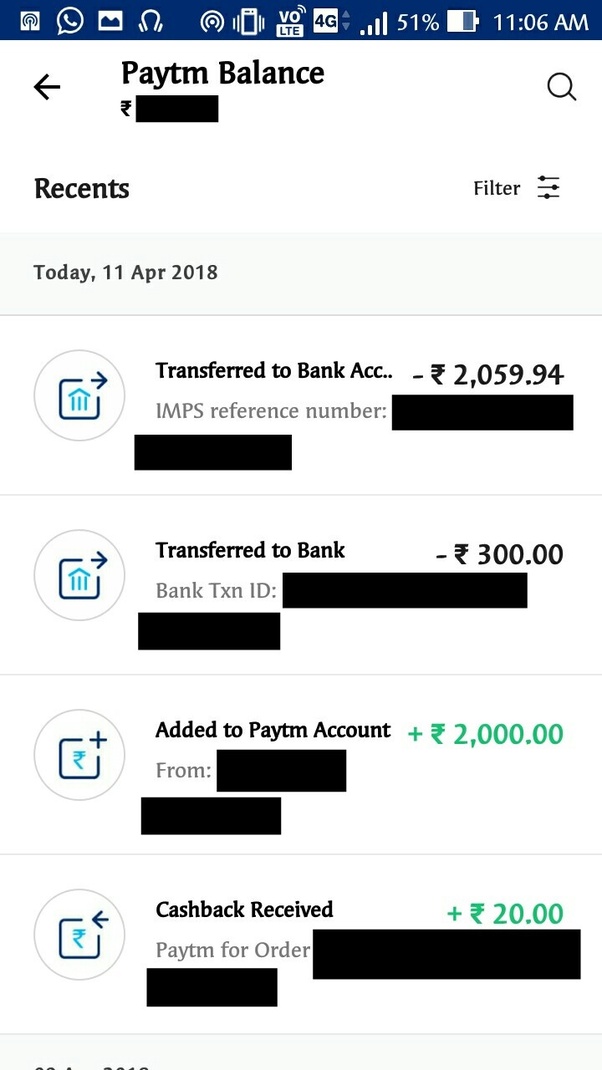Open the Filter option
The height and width of the screenshot is (1070, 602).
pyautogui.click(x=496, y=187)
